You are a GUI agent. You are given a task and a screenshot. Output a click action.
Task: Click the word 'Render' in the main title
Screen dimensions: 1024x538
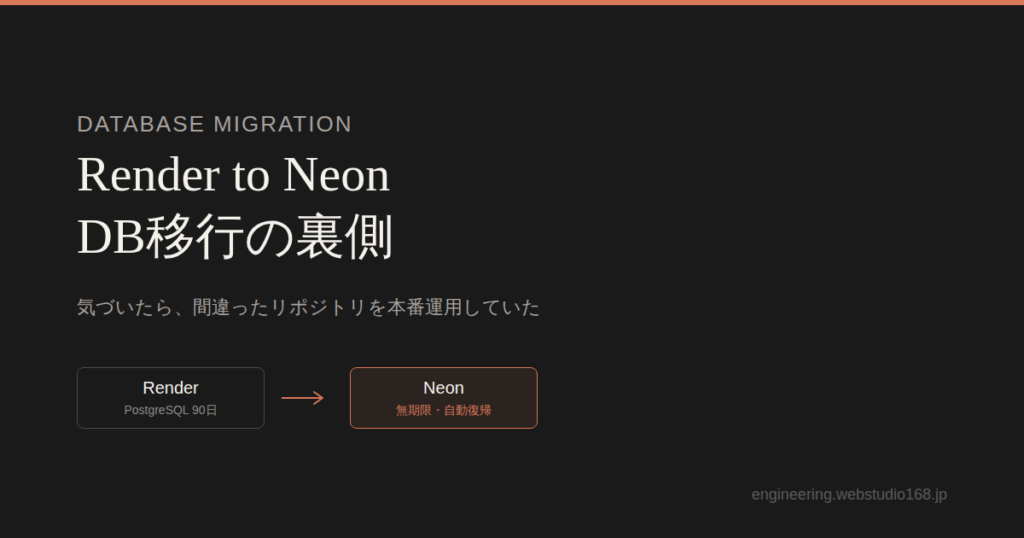148,175
